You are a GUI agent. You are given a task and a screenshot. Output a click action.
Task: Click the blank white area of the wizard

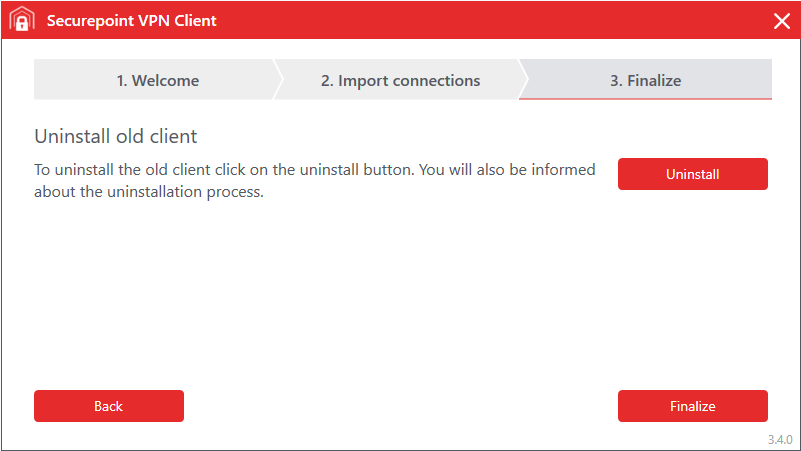click(400, 300)
